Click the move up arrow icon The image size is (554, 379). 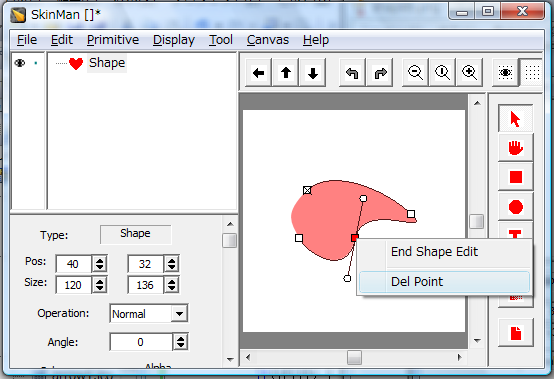tap(286, 73)
